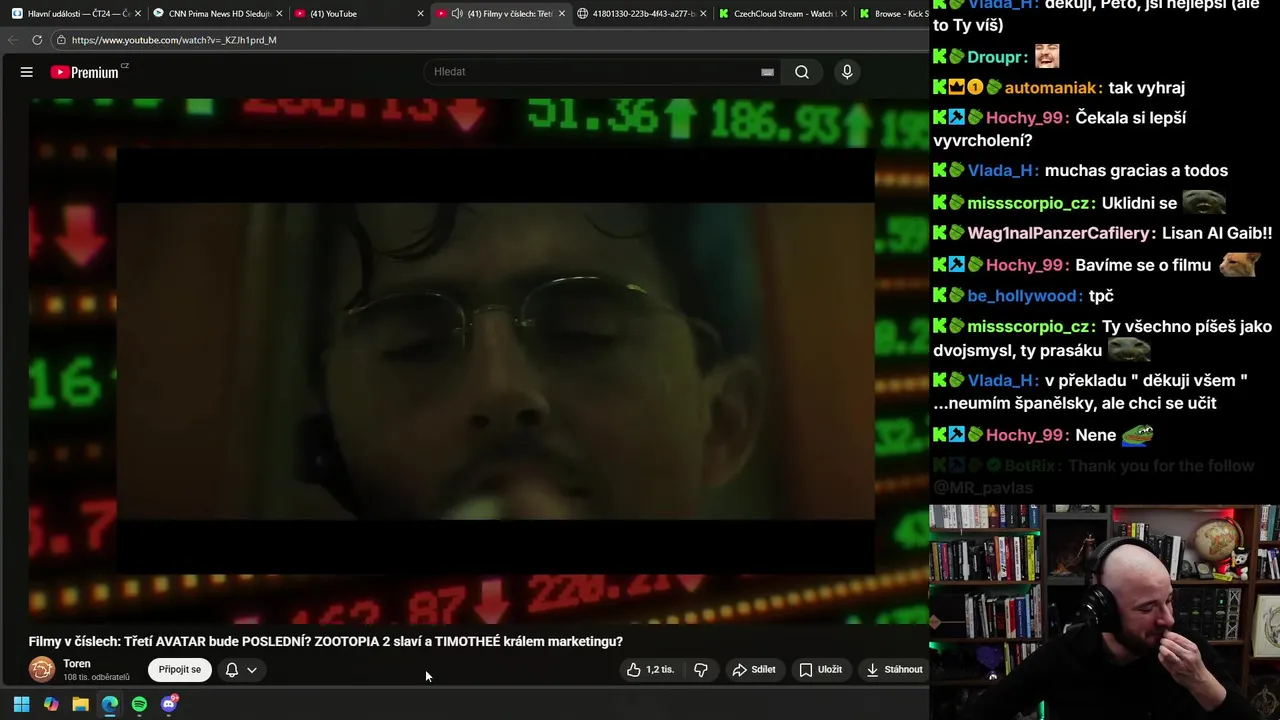1280x720 pixels.
Task: Open the on-screen keyboard icon in search box
Action: point(767,72)
